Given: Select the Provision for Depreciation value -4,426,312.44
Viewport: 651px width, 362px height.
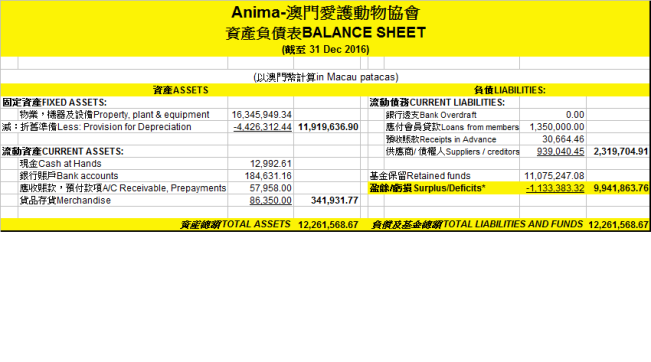Looking at the screenshot, I should coord(262,127).
